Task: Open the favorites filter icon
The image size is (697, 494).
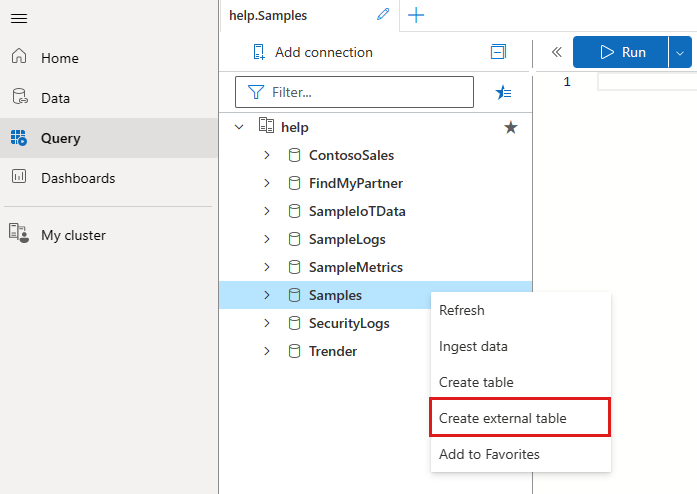Action: (503, 92)
